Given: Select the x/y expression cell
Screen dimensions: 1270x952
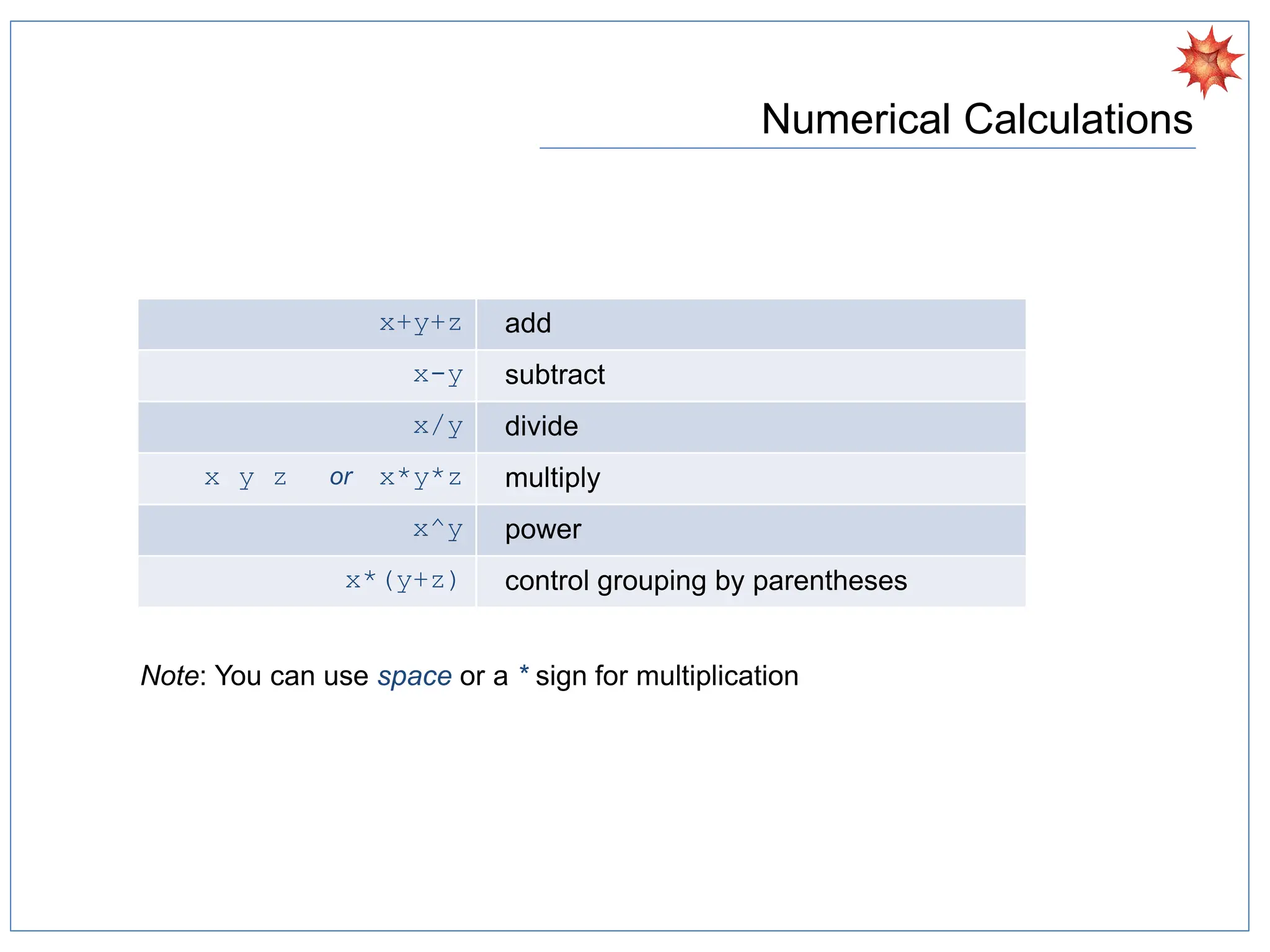Looking at the screenshot, I should coord(438,426).
